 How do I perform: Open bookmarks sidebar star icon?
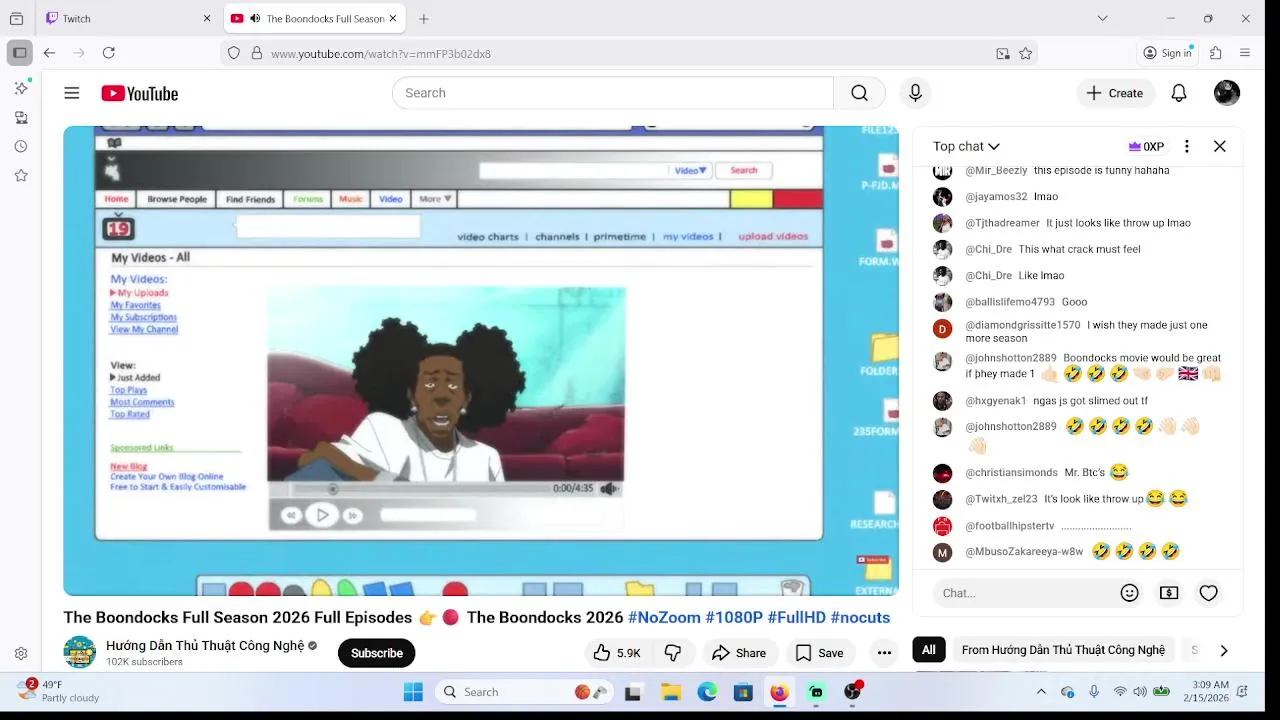coord(21,176)
